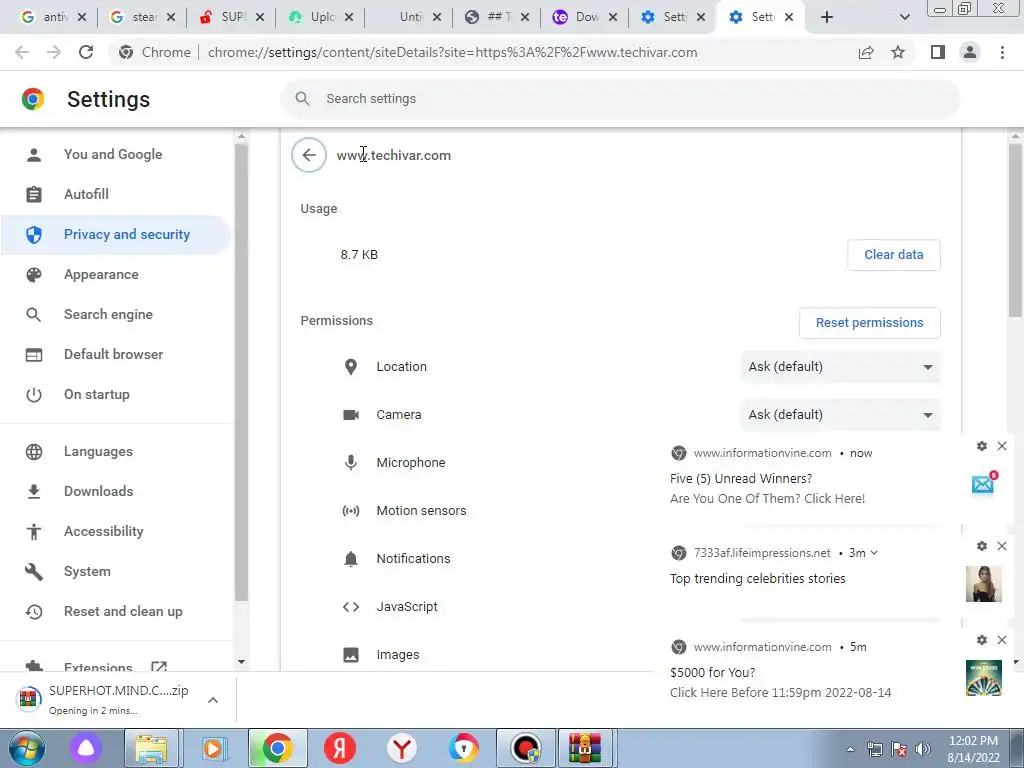Dismiss the lifeimpressions.net celebrities notification
This screenshot has width=1024, height=768.
tap(1002, 546)
